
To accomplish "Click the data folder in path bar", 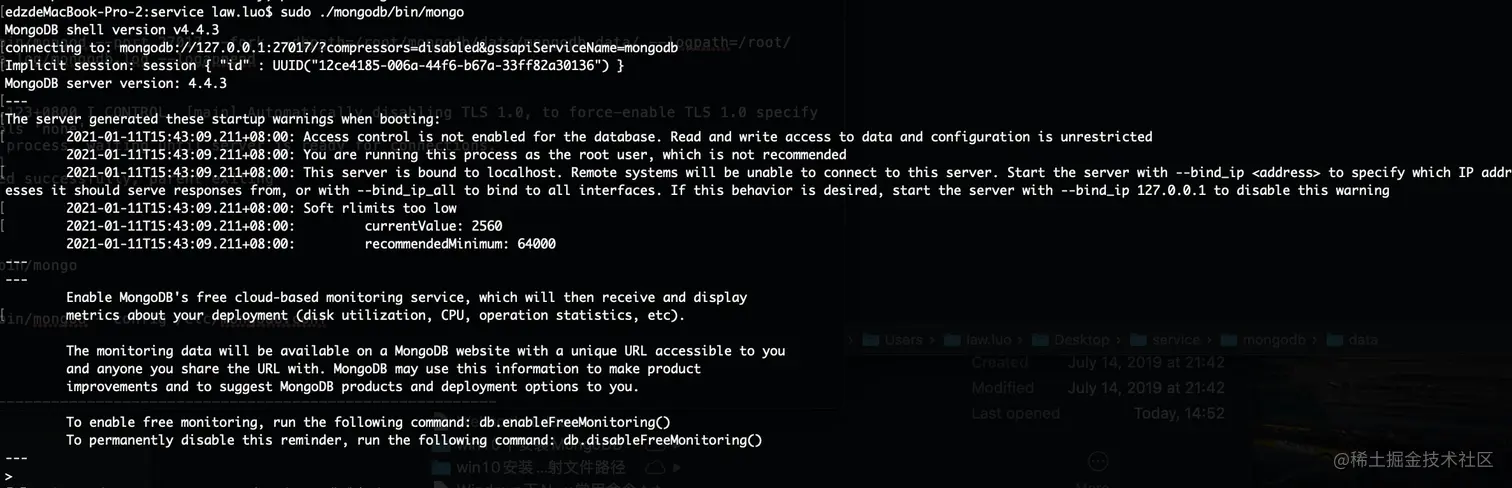I will tap(1362, 340).
